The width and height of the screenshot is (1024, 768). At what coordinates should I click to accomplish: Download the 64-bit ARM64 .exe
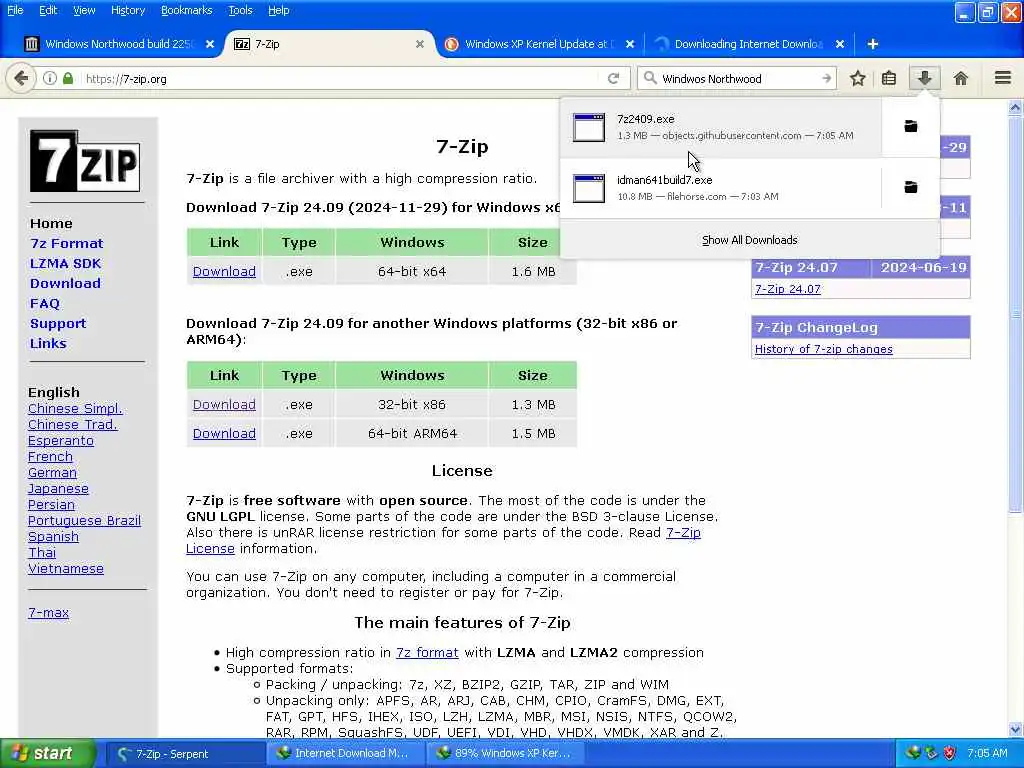point(224,433)
